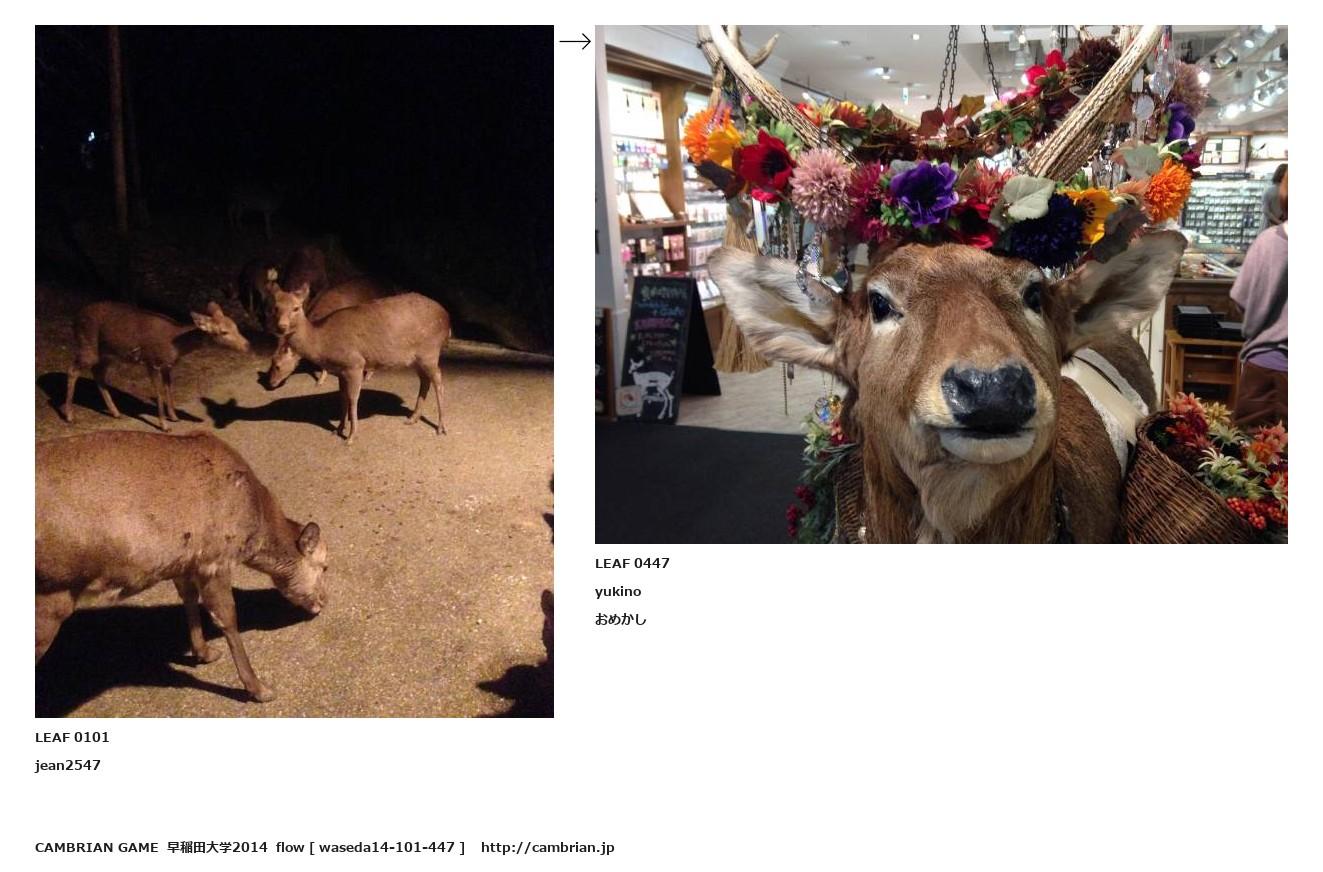Open the night deer photo on the left
This screenshot has width=1323, height=872.
coord(294,371)
